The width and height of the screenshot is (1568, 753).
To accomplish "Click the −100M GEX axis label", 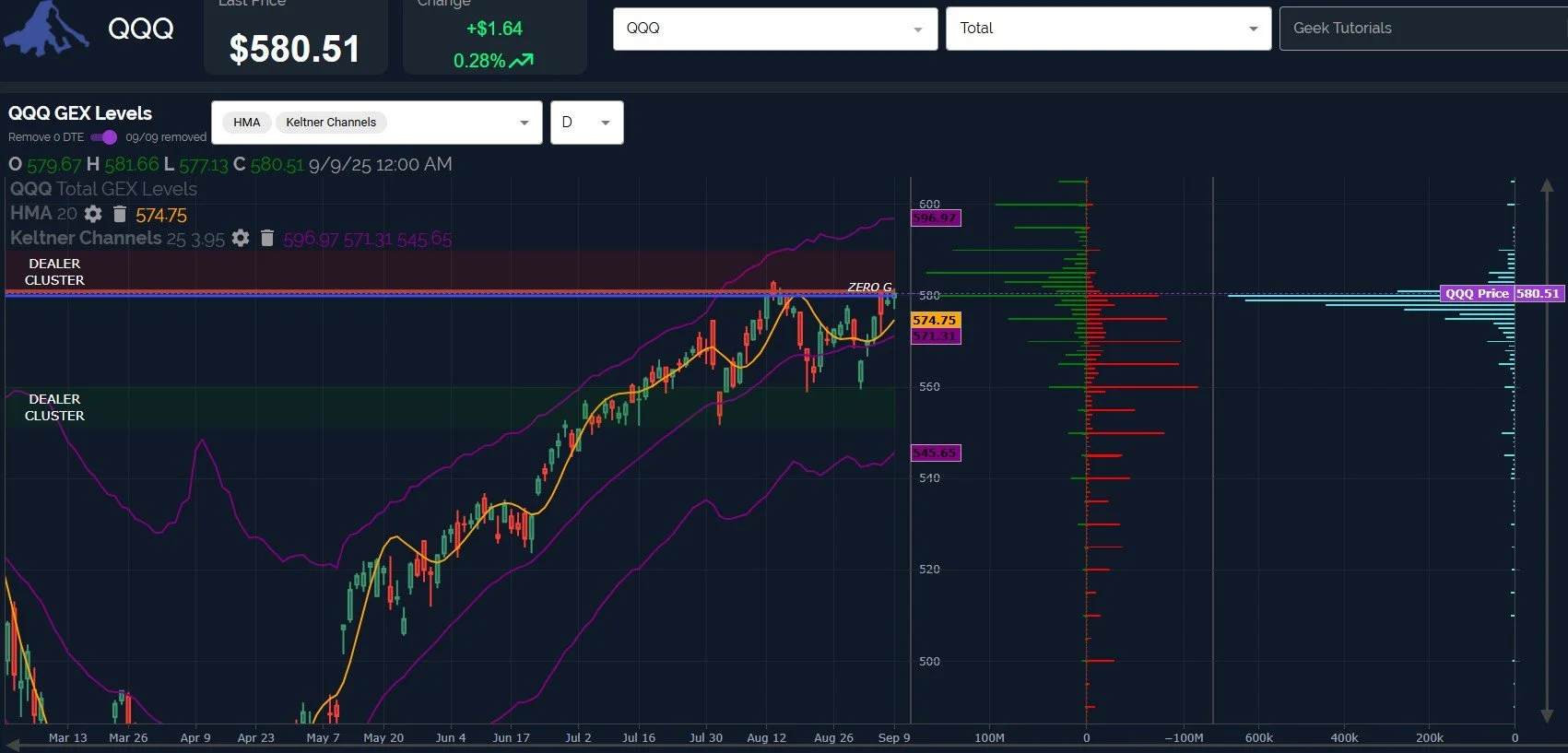I will point(1184,737).
